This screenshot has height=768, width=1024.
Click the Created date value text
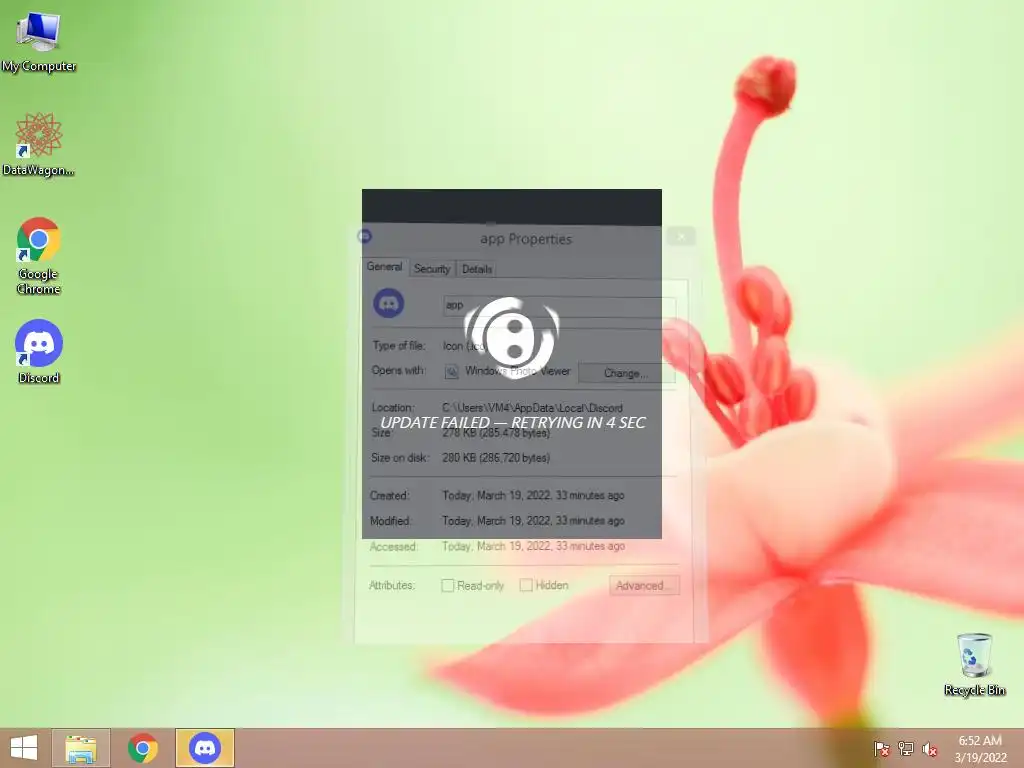533,495
